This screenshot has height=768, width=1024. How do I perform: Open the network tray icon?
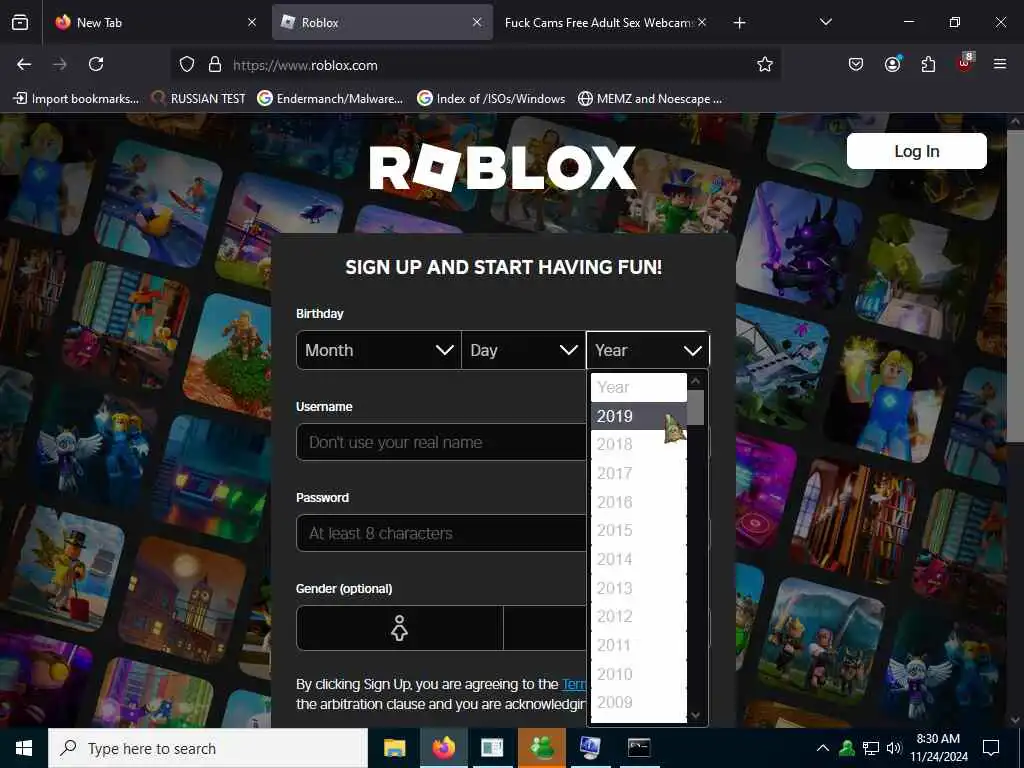871,748
